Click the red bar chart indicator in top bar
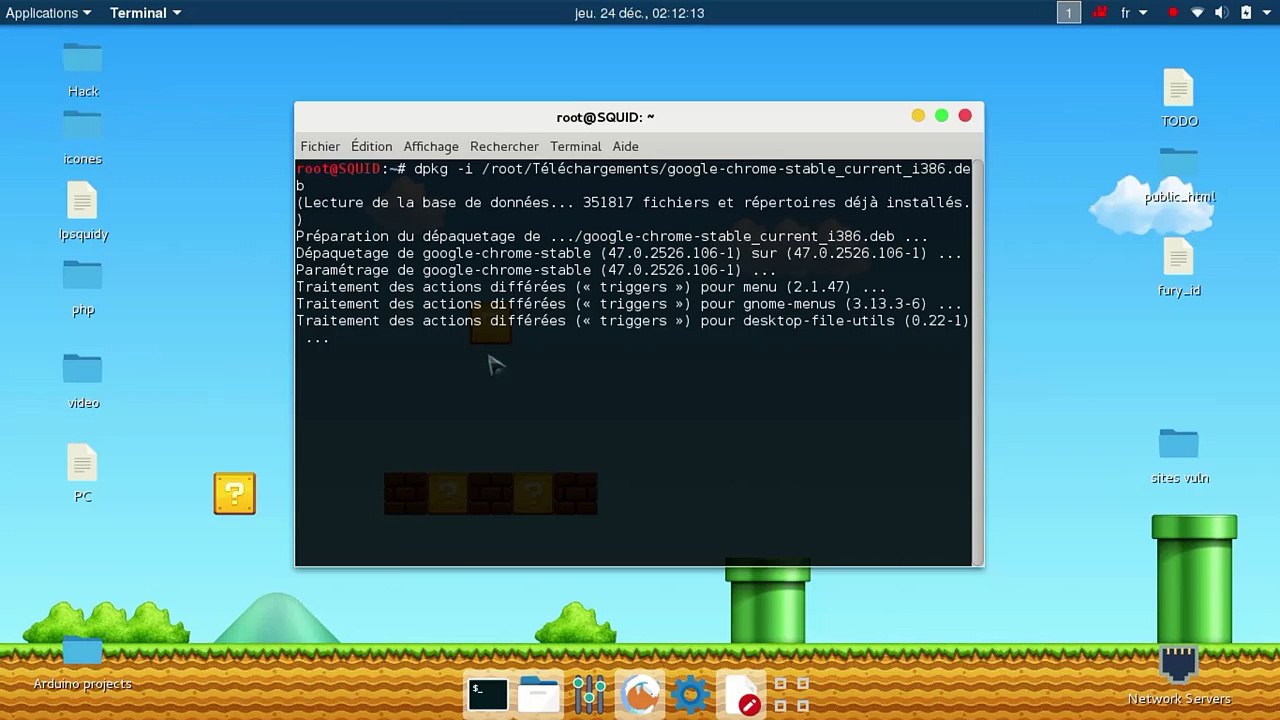Image resolution: width=1280 pixels, height=720 pixels. click(1101, 13)
